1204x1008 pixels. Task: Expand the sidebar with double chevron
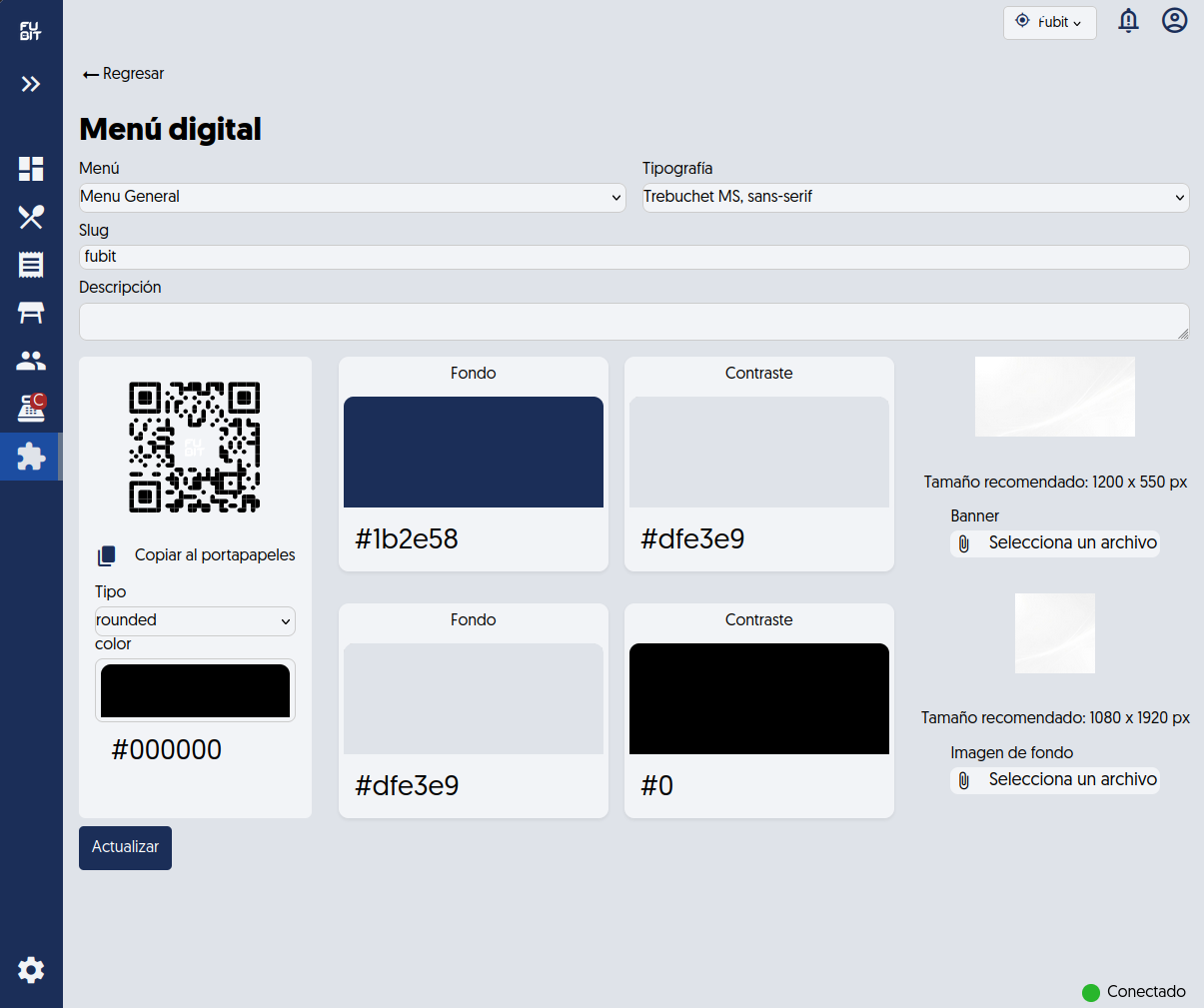(31, 84)
